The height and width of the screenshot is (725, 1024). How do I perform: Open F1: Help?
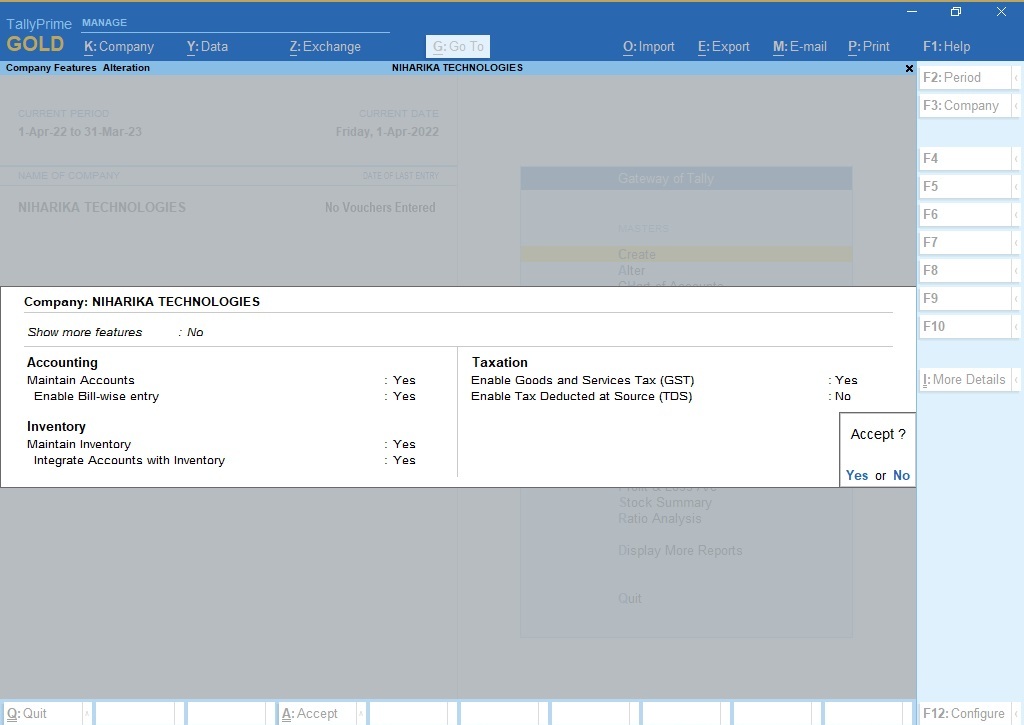click(946, 46)
